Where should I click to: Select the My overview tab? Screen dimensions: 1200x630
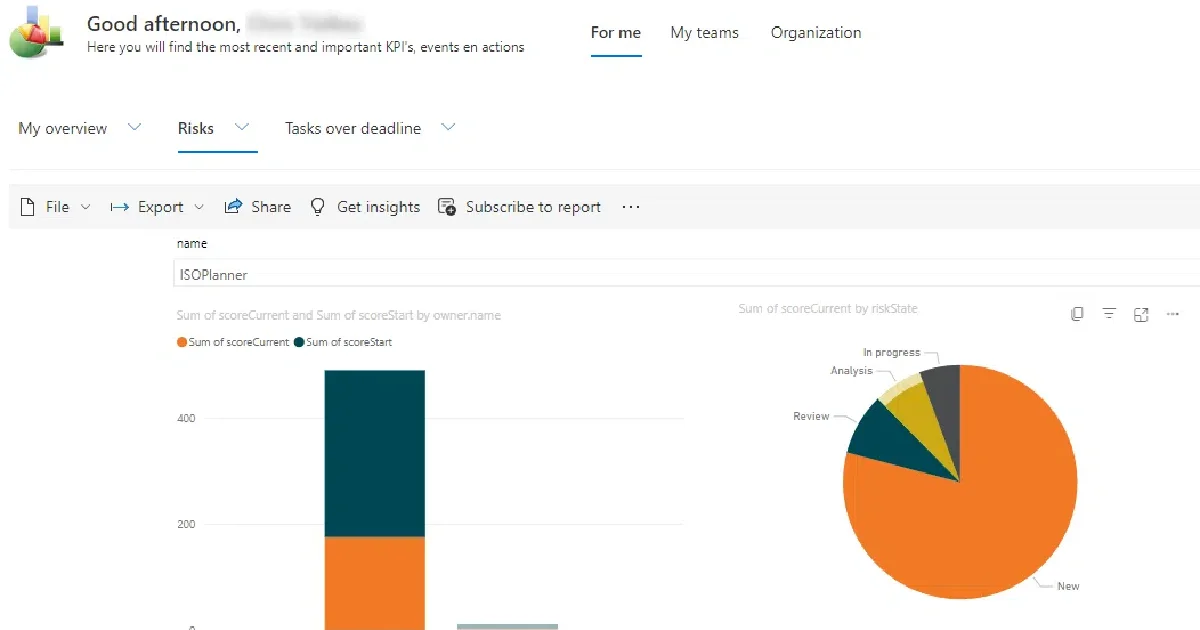(x=63, y=128)
